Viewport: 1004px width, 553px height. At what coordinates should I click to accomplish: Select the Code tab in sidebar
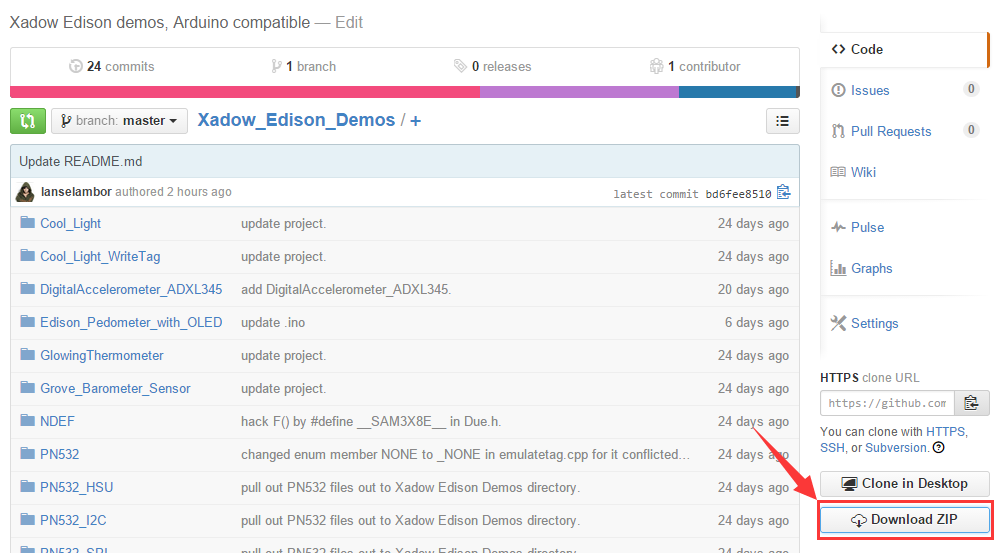[903, 49]
